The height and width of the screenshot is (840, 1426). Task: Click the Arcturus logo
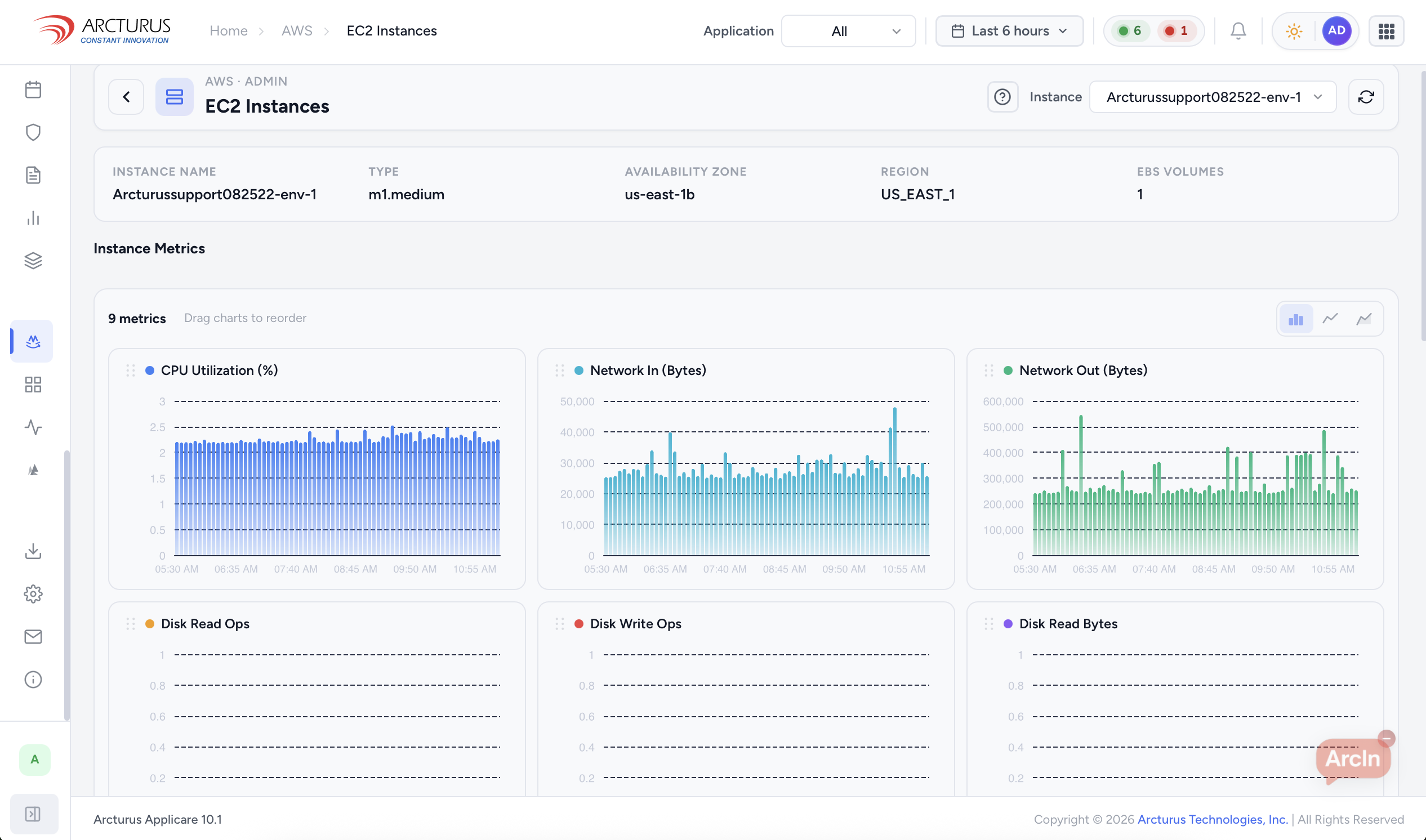click(102, 30)
